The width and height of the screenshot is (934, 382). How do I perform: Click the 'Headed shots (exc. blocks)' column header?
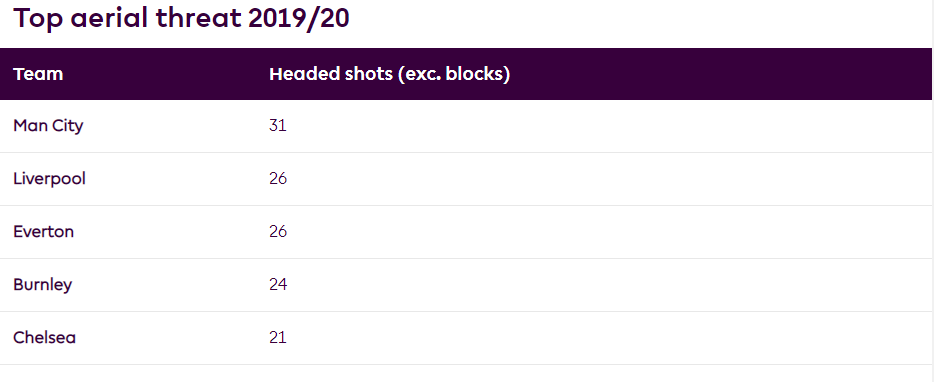pos(390,74)
